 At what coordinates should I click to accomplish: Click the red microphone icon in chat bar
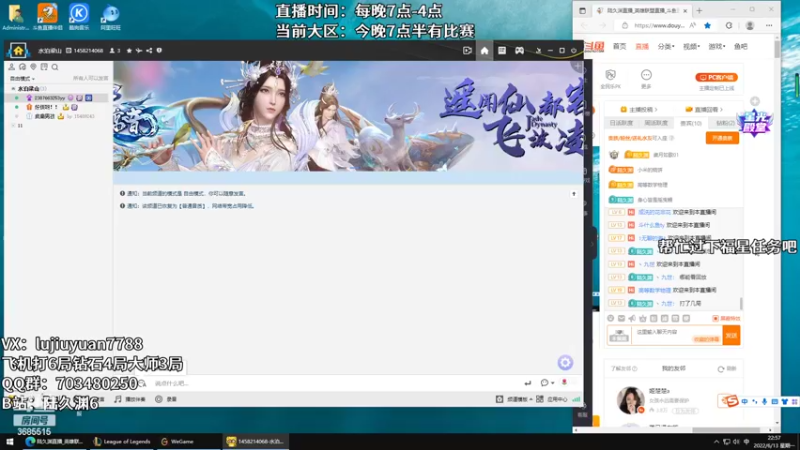point(564,382)
